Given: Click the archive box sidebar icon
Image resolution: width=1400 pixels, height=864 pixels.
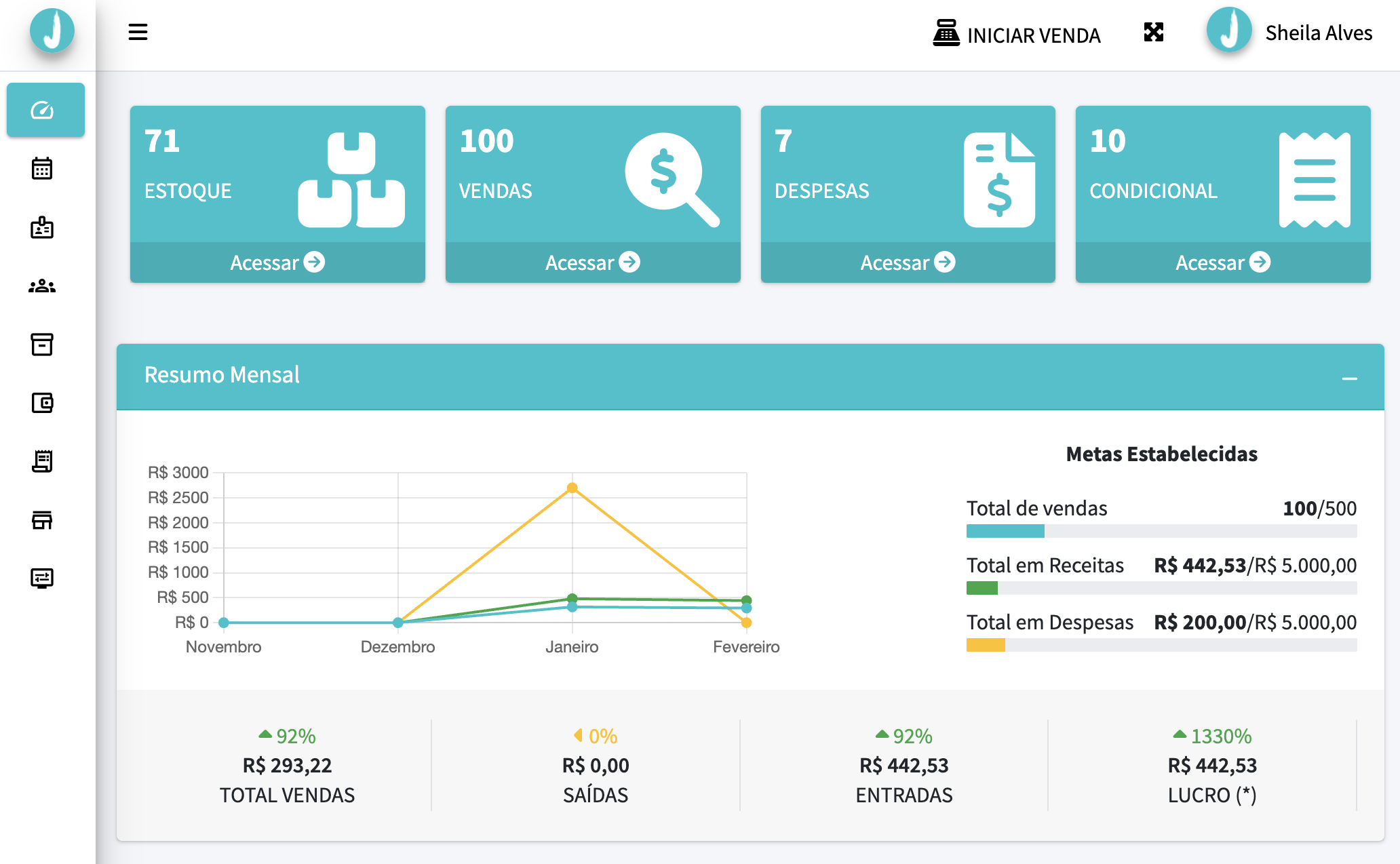Looking at the screenshot, I should [x=42, y=345].
